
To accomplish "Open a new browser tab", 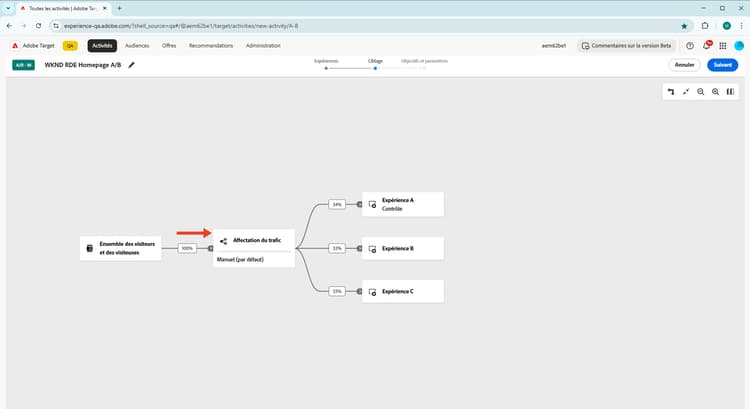I will click(120, 8).
